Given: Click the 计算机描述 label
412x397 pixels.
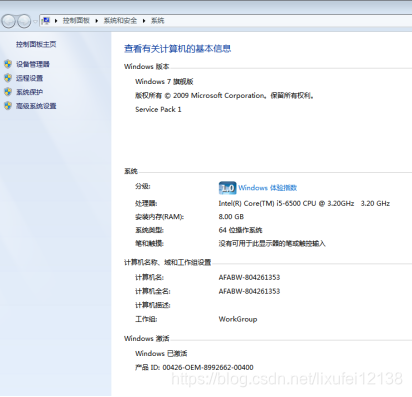Looking at the screenshot, I should pos(153,305).
